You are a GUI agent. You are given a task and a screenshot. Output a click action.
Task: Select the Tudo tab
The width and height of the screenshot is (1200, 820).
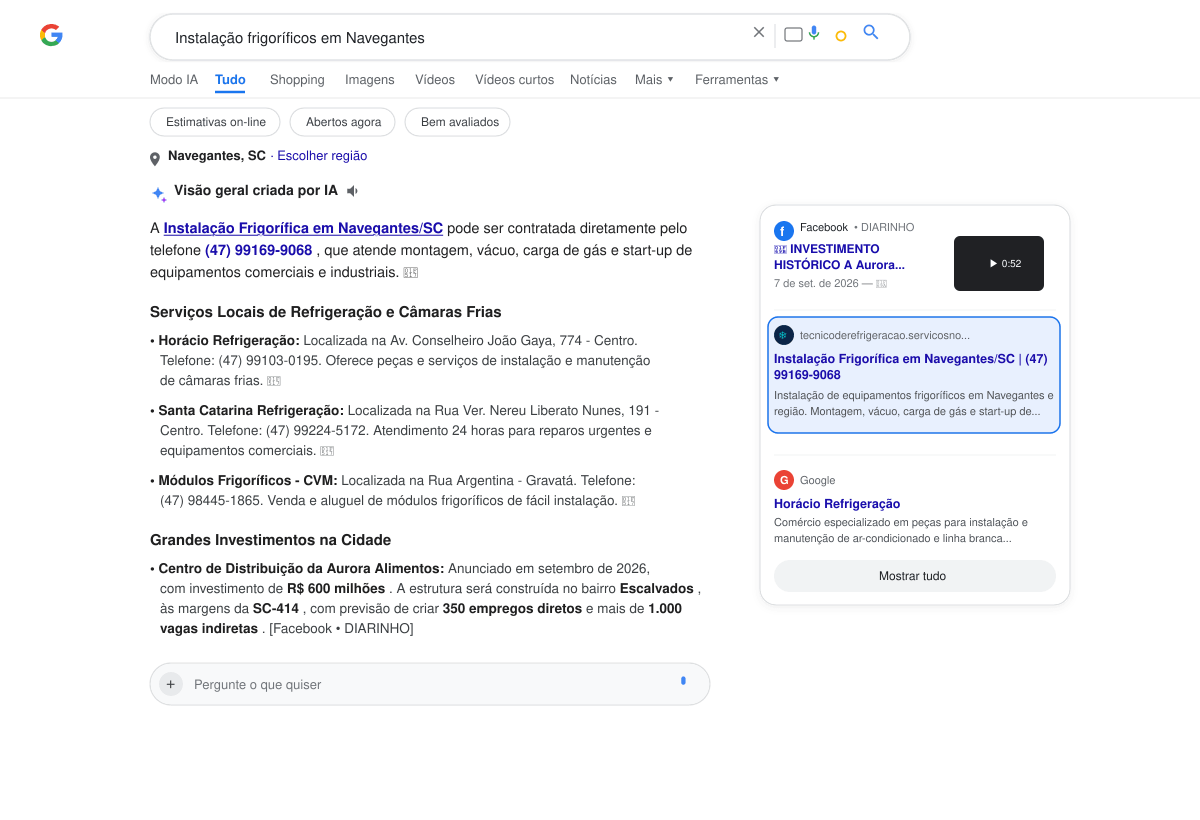pyautogui.click(x=230, y=79)
